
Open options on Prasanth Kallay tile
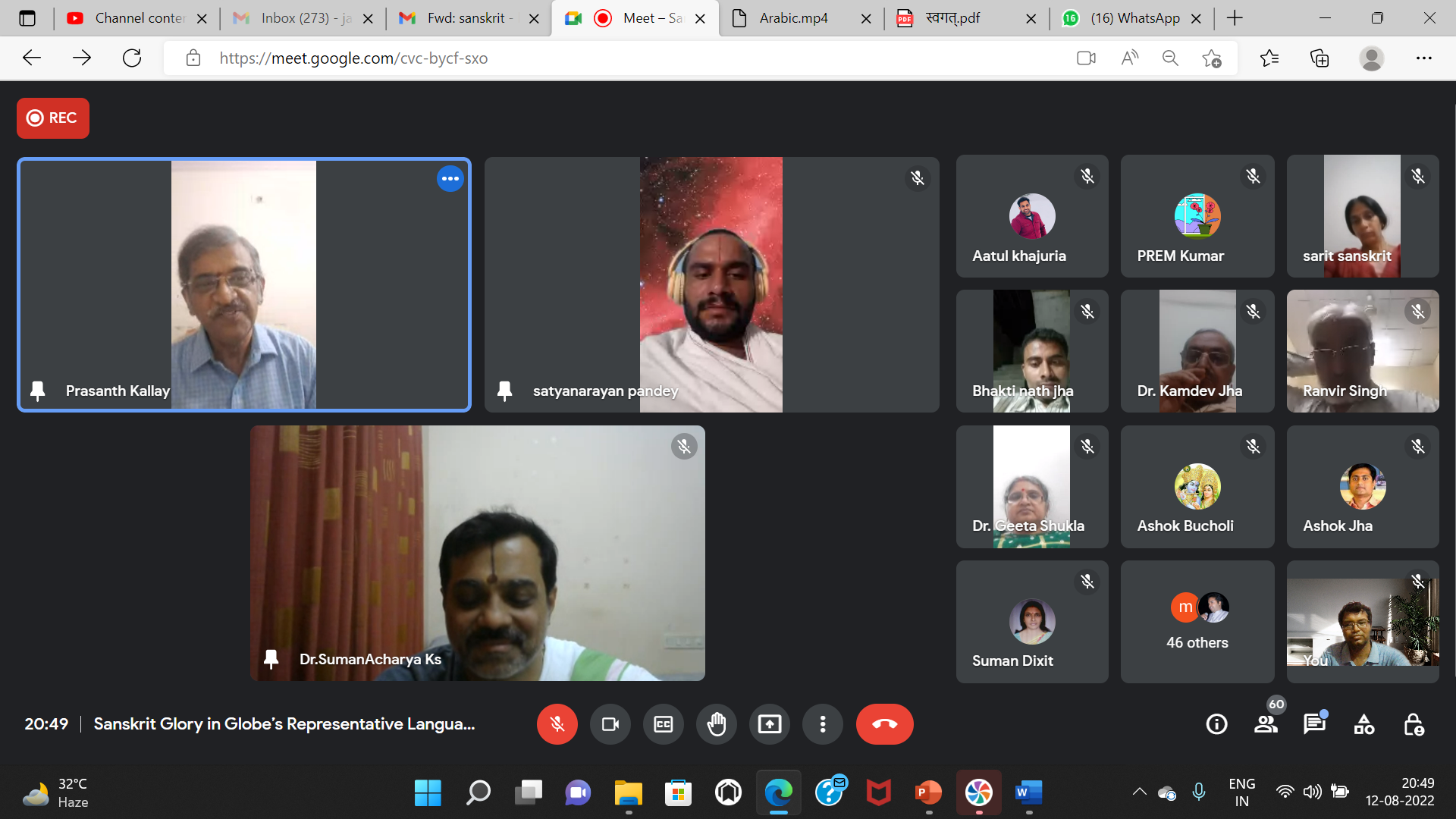coord(450,179)
